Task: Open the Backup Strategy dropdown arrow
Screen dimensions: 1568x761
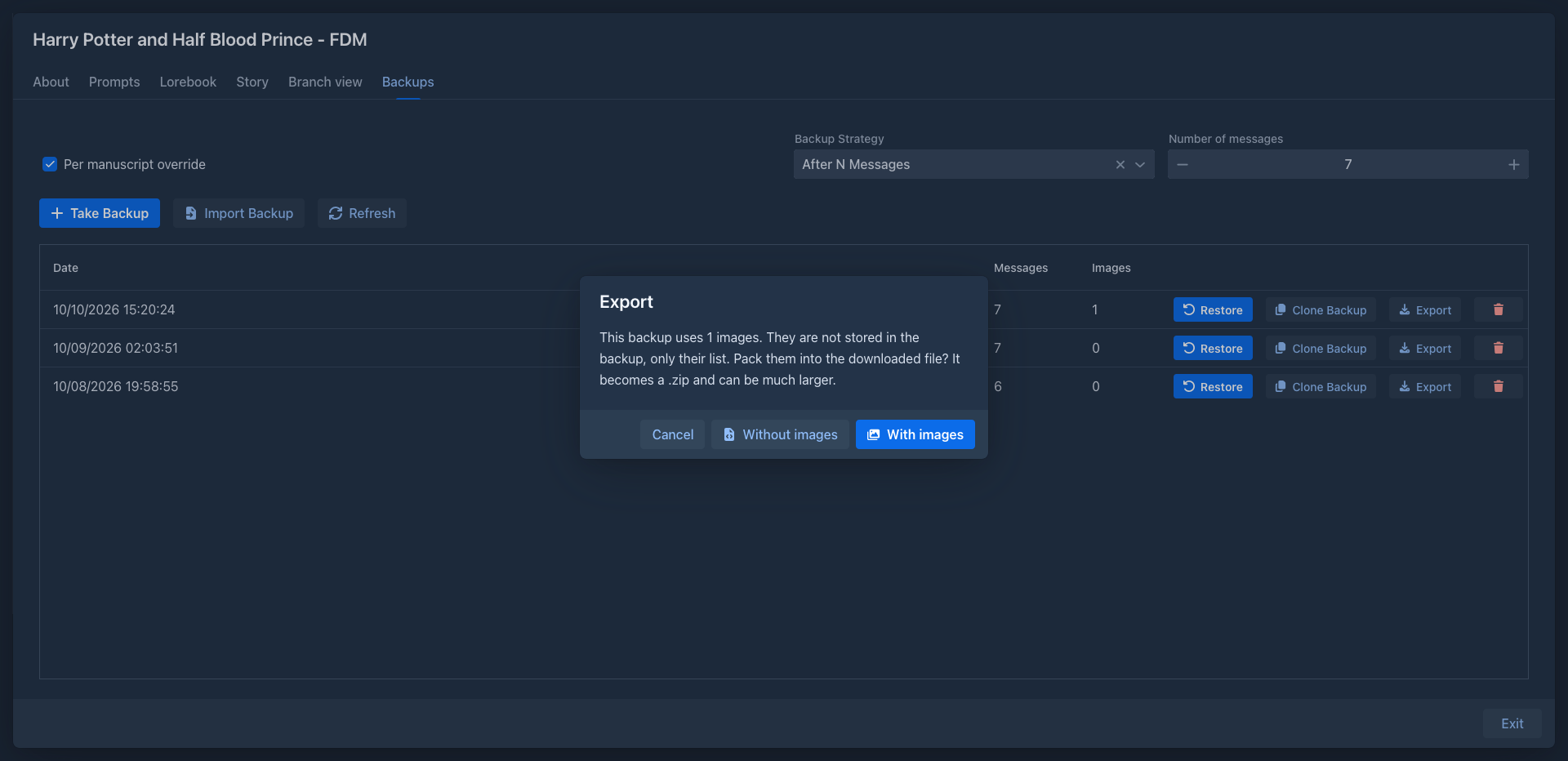Action: coord(1140,164)
